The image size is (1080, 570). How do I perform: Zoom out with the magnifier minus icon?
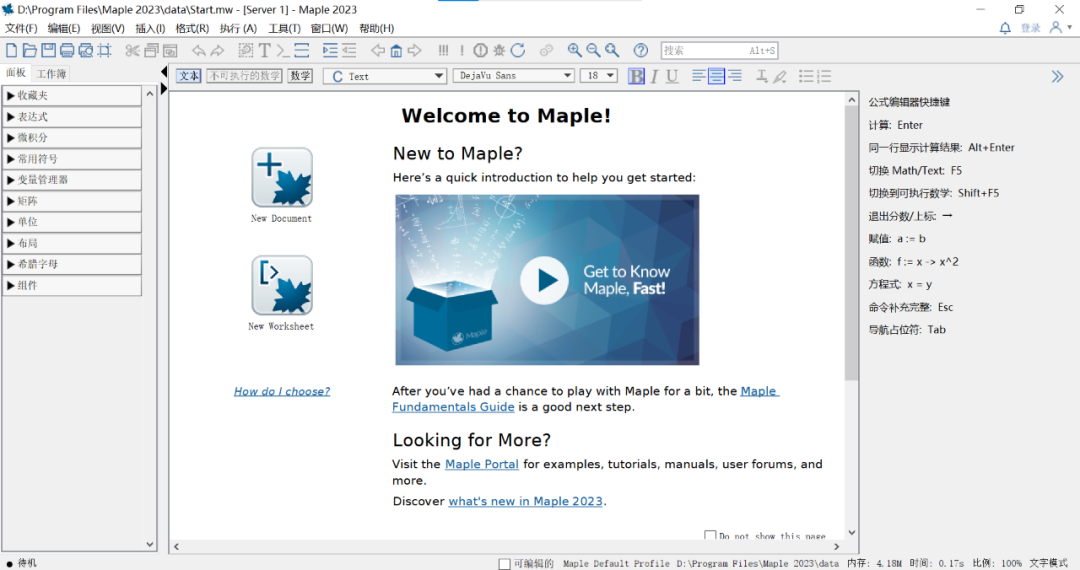tap(593, 50)
